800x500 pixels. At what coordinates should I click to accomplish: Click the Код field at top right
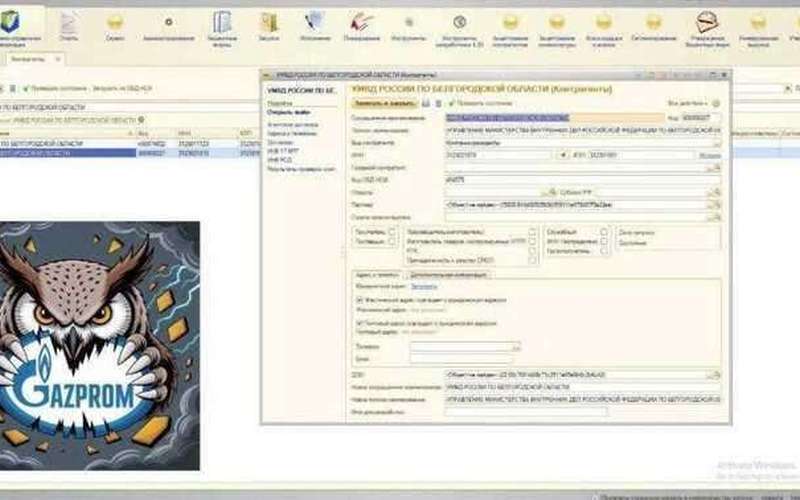[701, 118]
